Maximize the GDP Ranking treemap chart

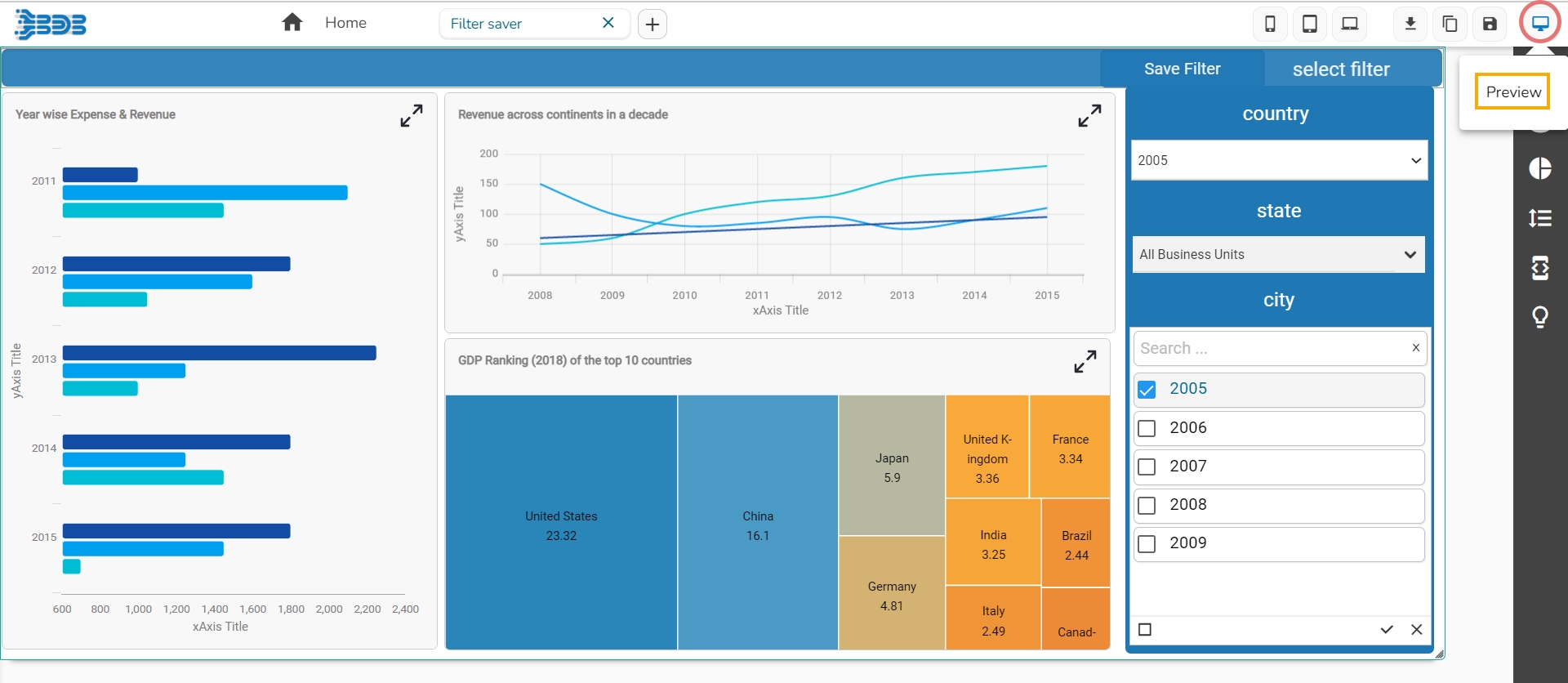(x=1085, y=361)
